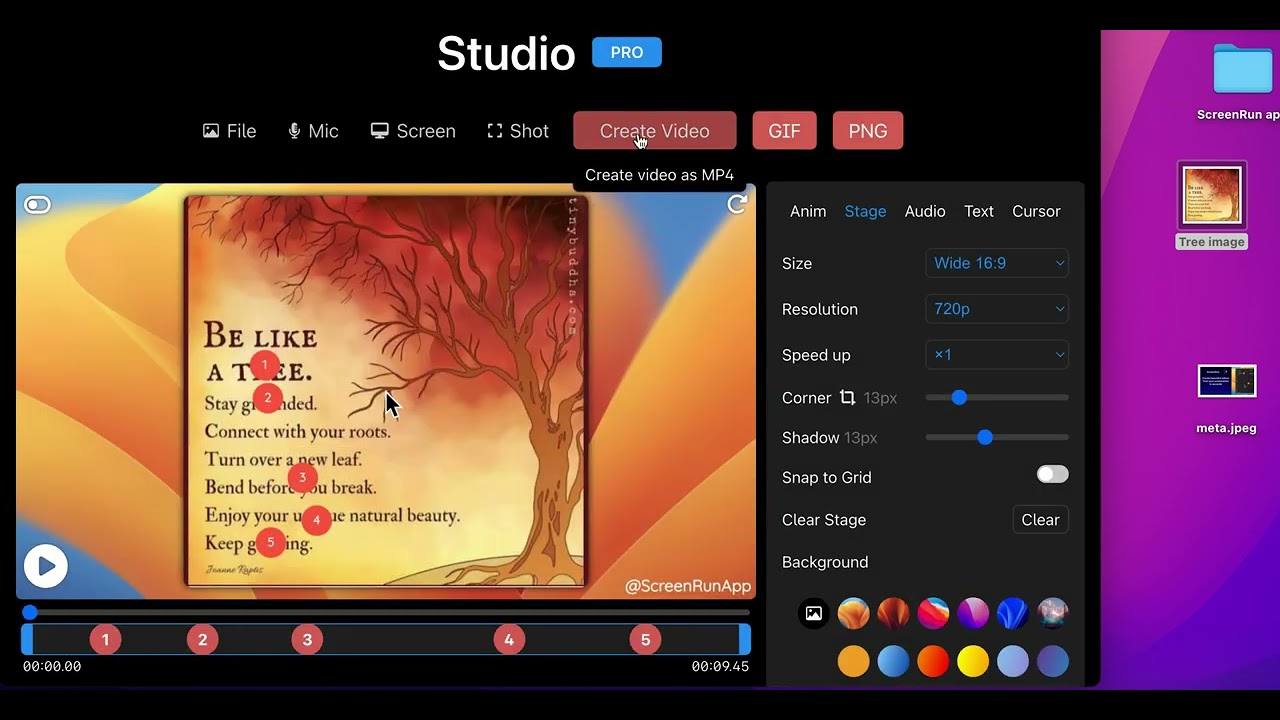The width and height of the screenshot is (1280, 720).
Task: Choose the dark red-orange wallpaper background
Action: click(893, 613)
